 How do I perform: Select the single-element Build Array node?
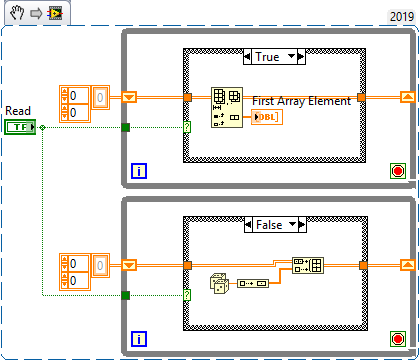tap(253, 283)
